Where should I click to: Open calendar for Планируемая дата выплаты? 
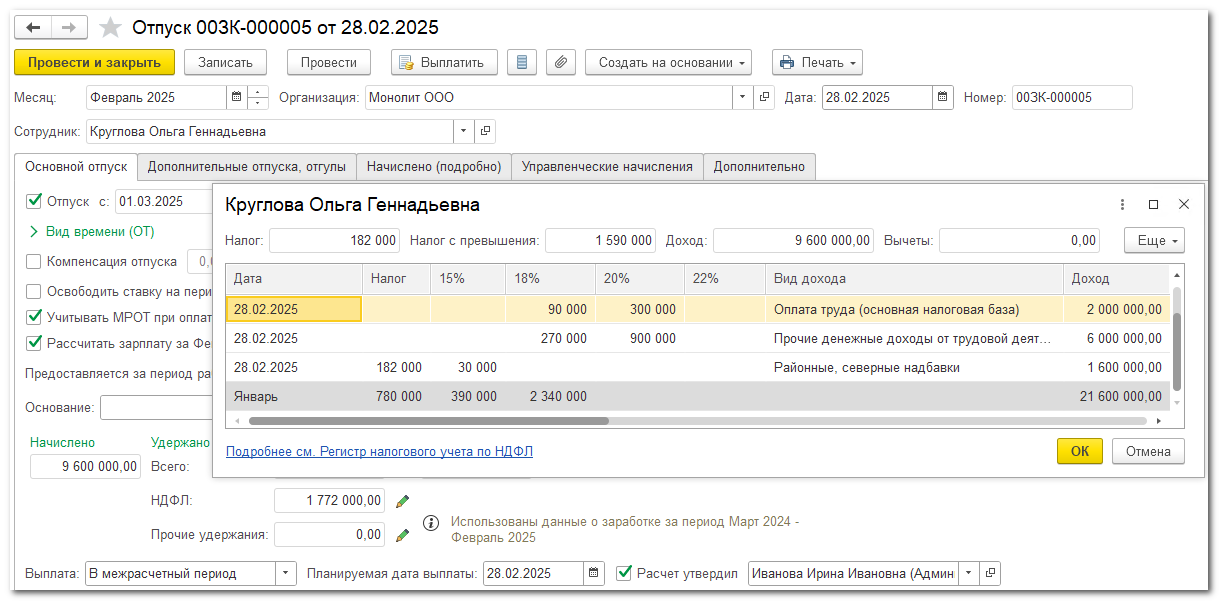(x=595, y=573)
